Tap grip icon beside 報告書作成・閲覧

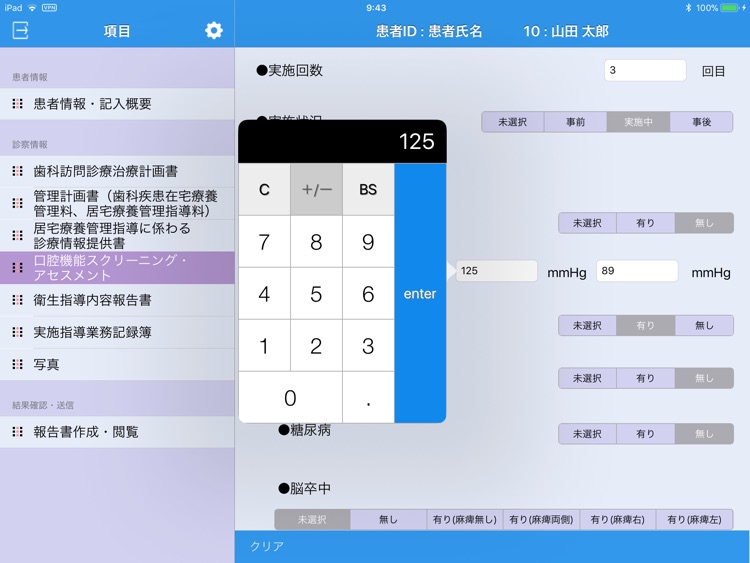point(18,432)
